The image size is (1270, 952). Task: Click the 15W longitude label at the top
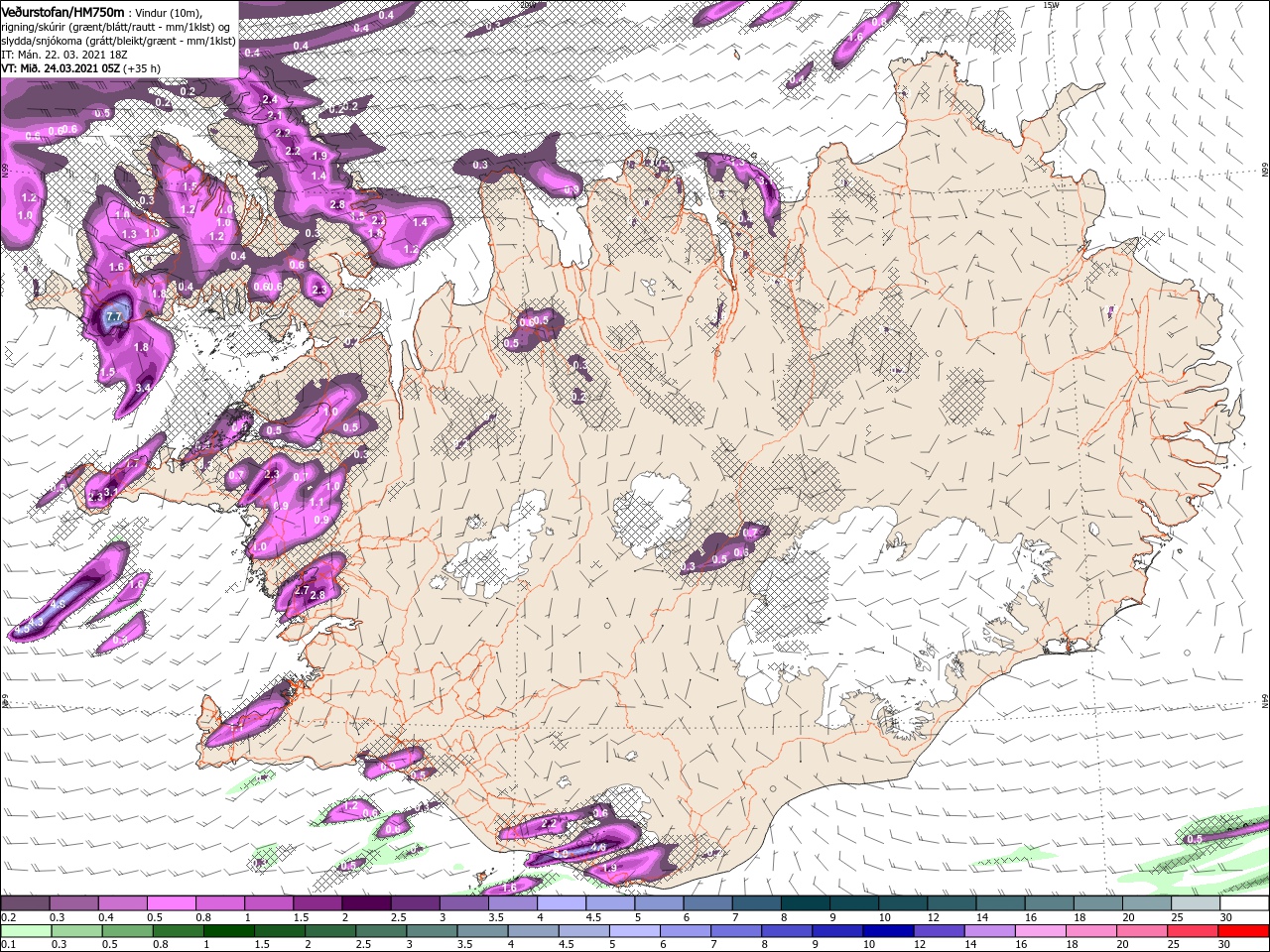pyautogui.click(x=1051, y=5)
